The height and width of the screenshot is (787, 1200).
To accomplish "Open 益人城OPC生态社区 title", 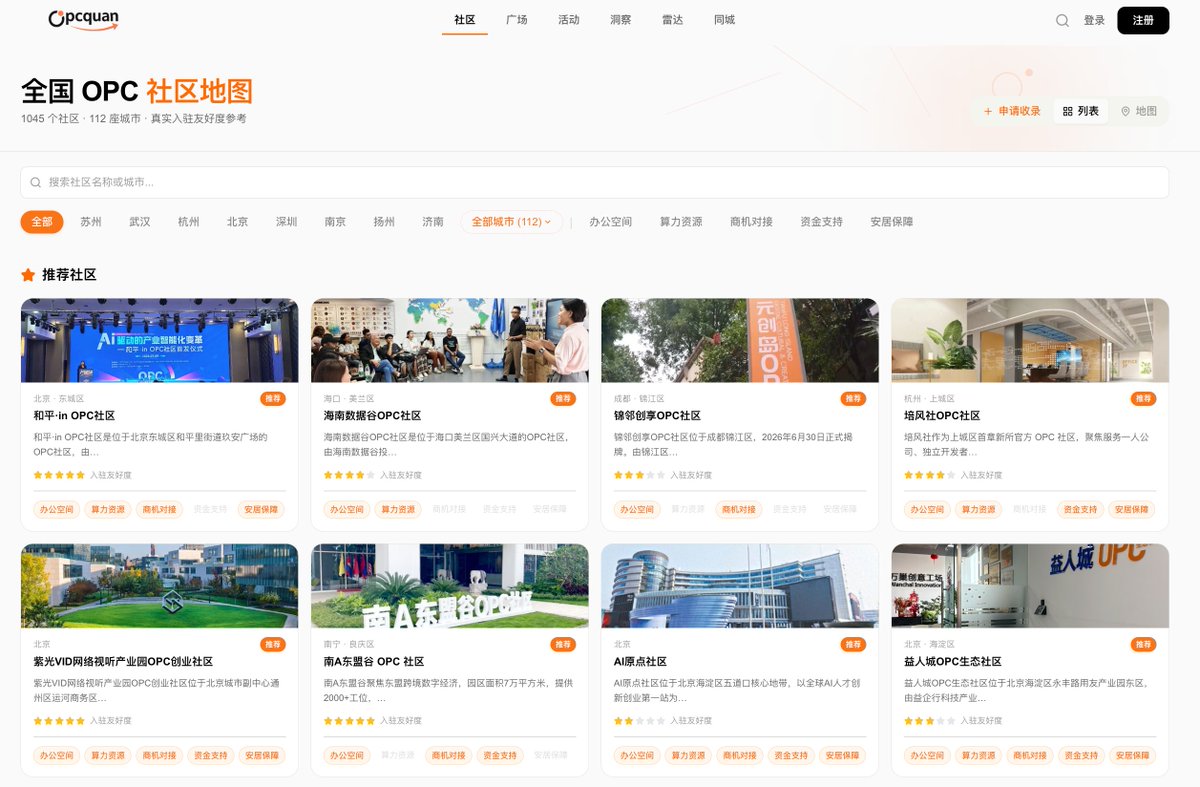I will tap(953, 662).
